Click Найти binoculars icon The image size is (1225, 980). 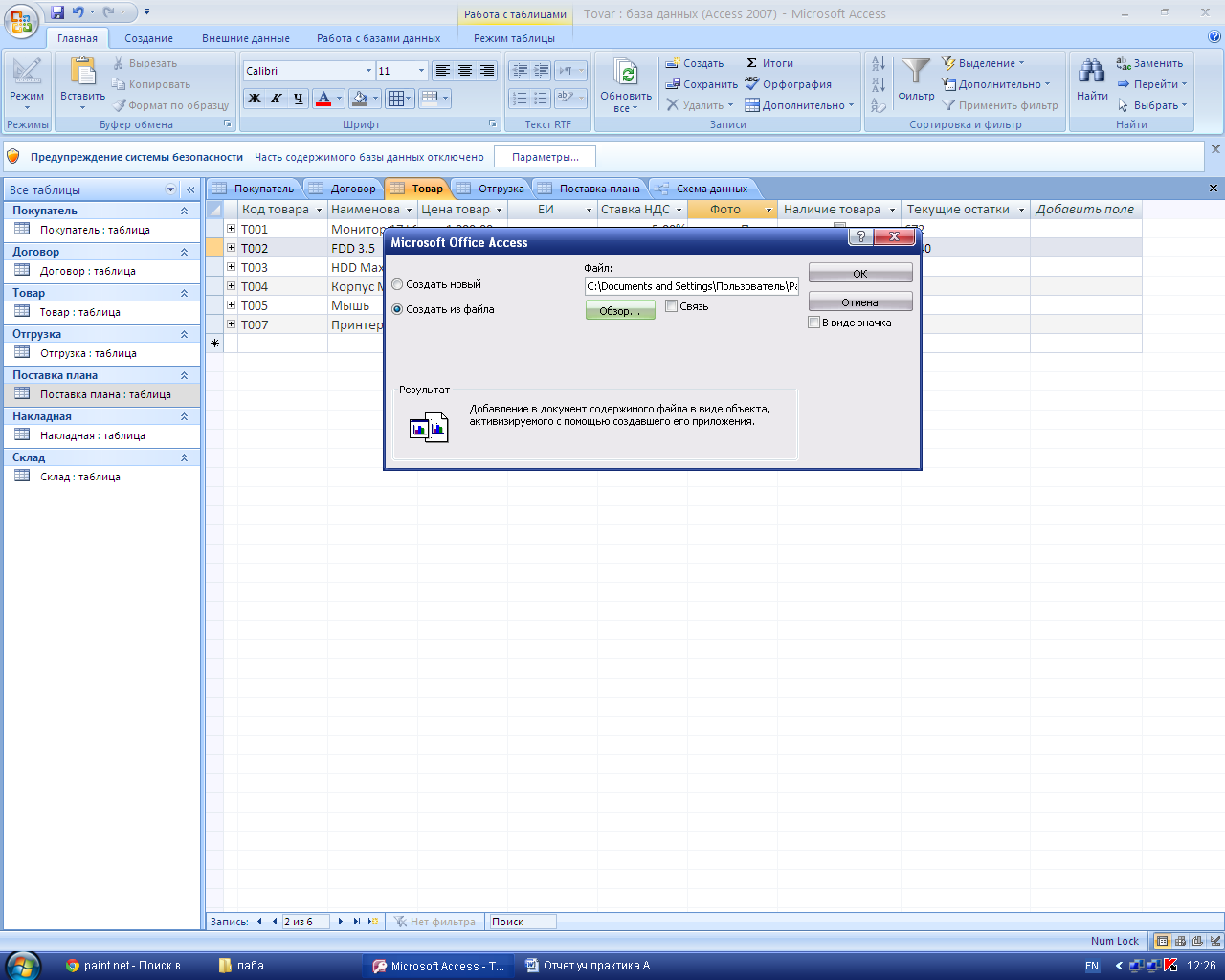tap(1092, 70)
